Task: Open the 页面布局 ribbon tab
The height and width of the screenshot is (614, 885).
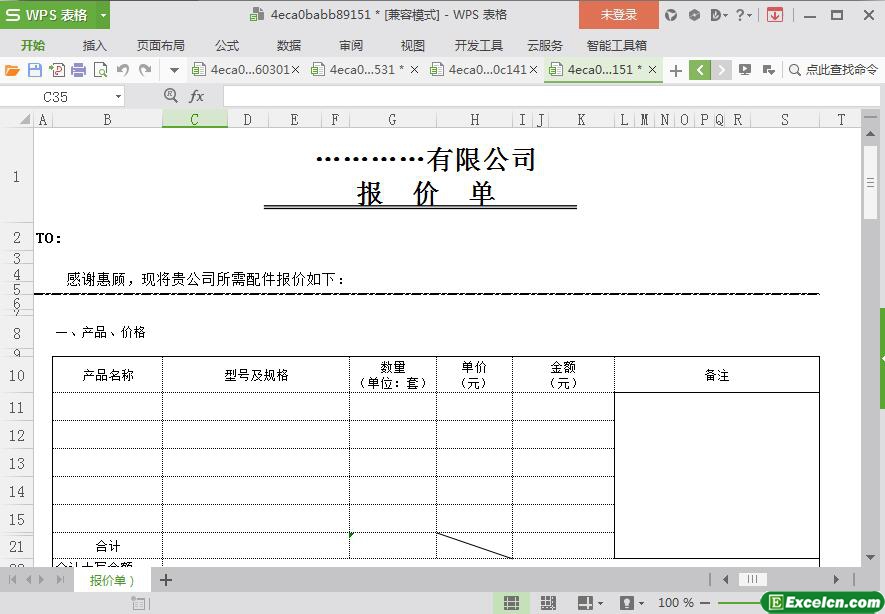Action: coord(161,45)
